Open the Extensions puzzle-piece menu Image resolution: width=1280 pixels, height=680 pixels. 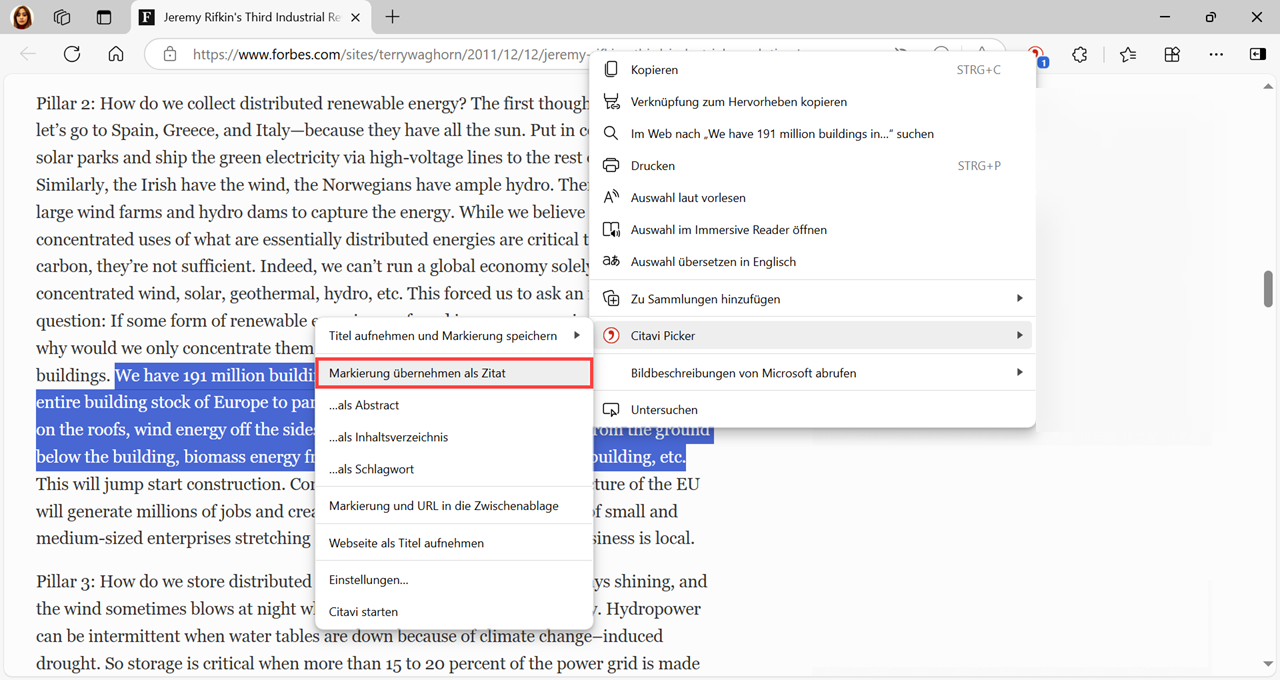click(x=1080, y=55)
